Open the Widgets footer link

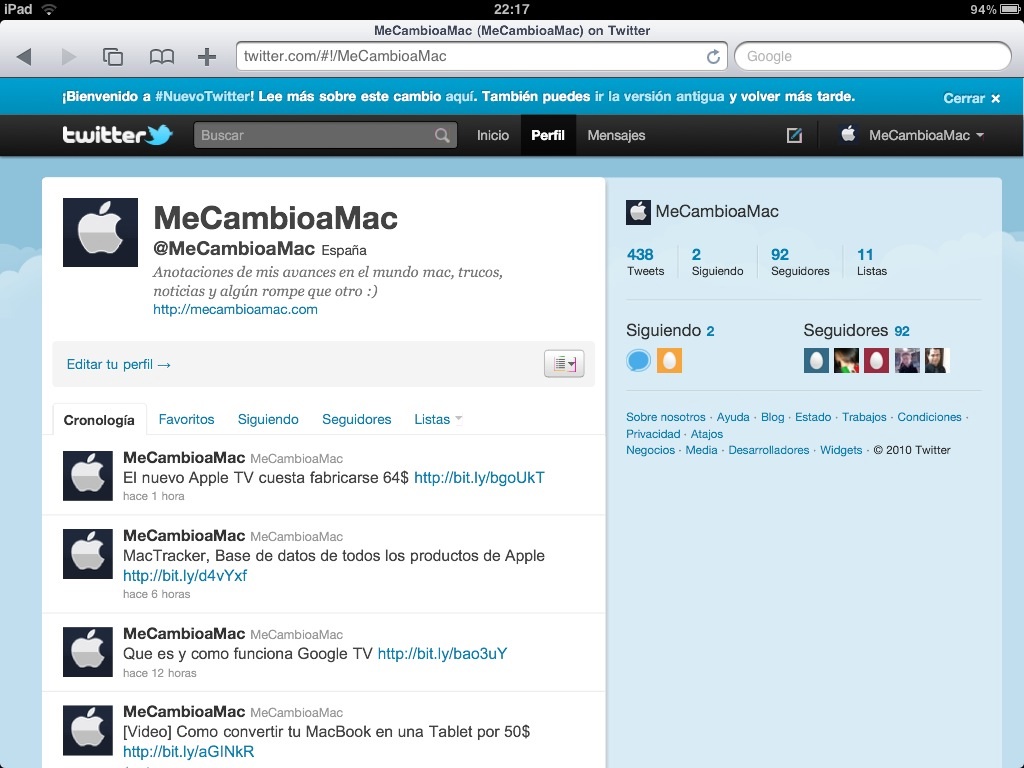point(841,450)
